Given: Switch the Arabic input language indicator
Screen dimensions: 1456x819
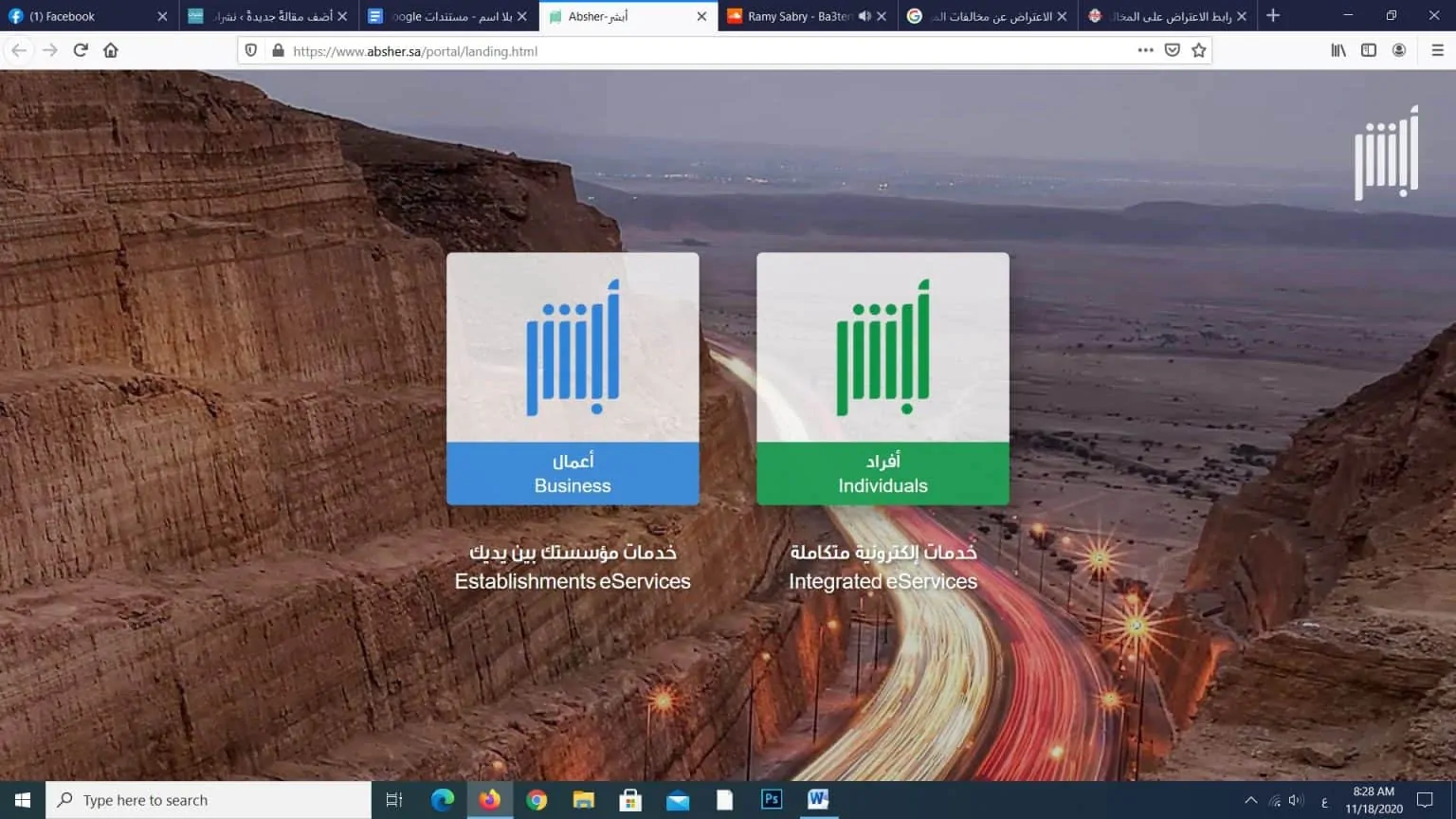Looking at the screenshot, I should point(1324,801).
